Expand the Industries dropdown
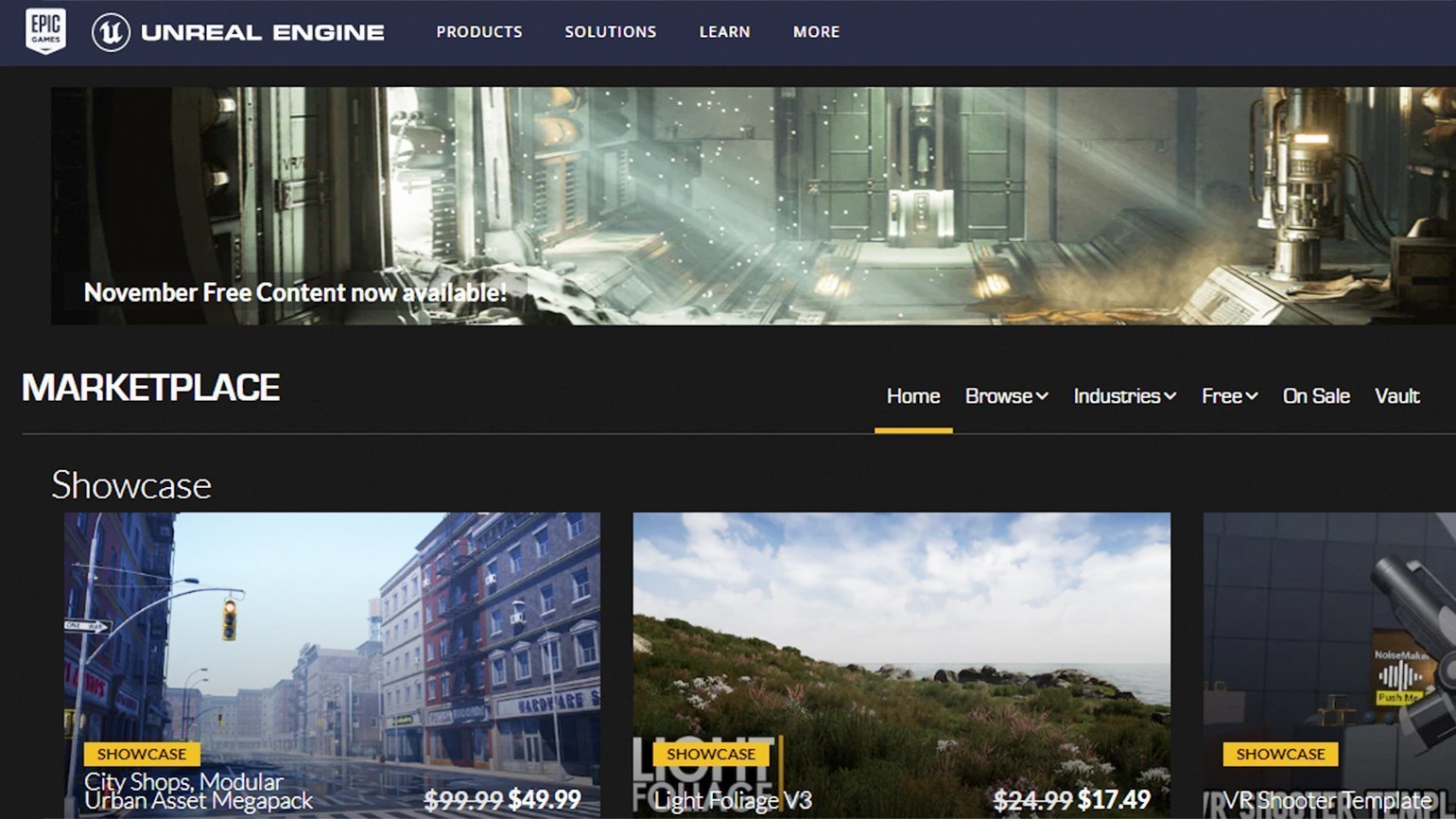This screenshot has width=1456, height=819. [x=1125, y=396]
